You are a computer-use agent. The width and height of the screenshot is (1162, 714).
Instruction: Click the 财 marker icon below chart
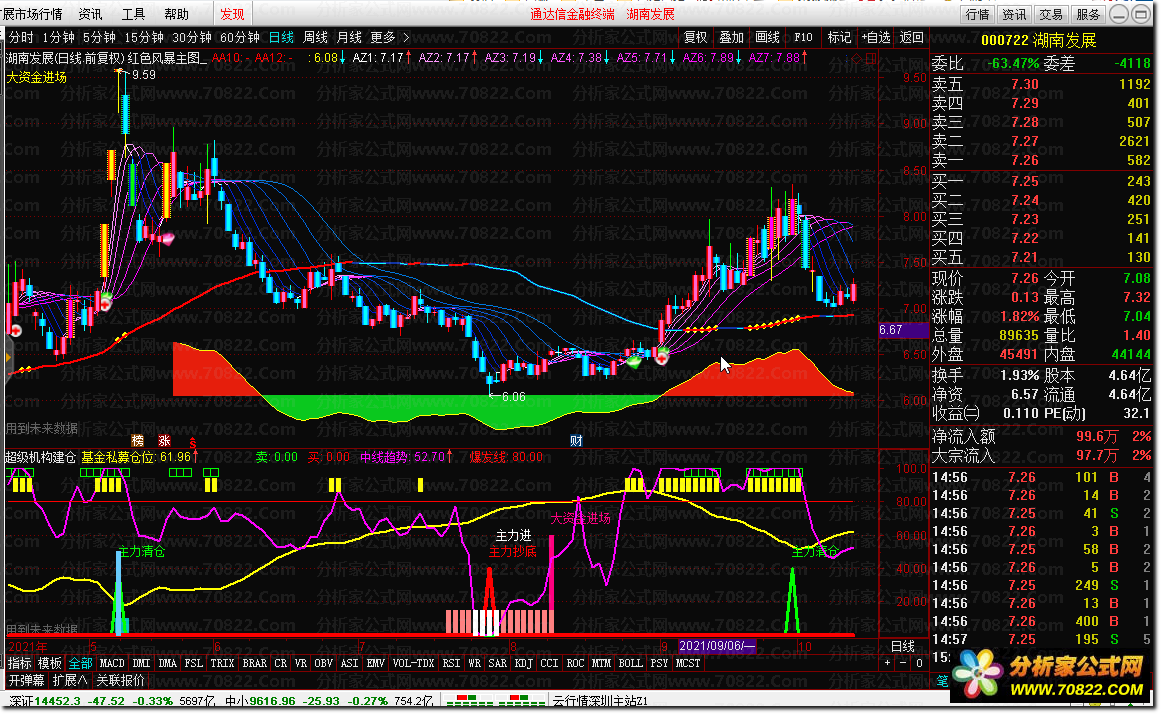tap(576, 440)
